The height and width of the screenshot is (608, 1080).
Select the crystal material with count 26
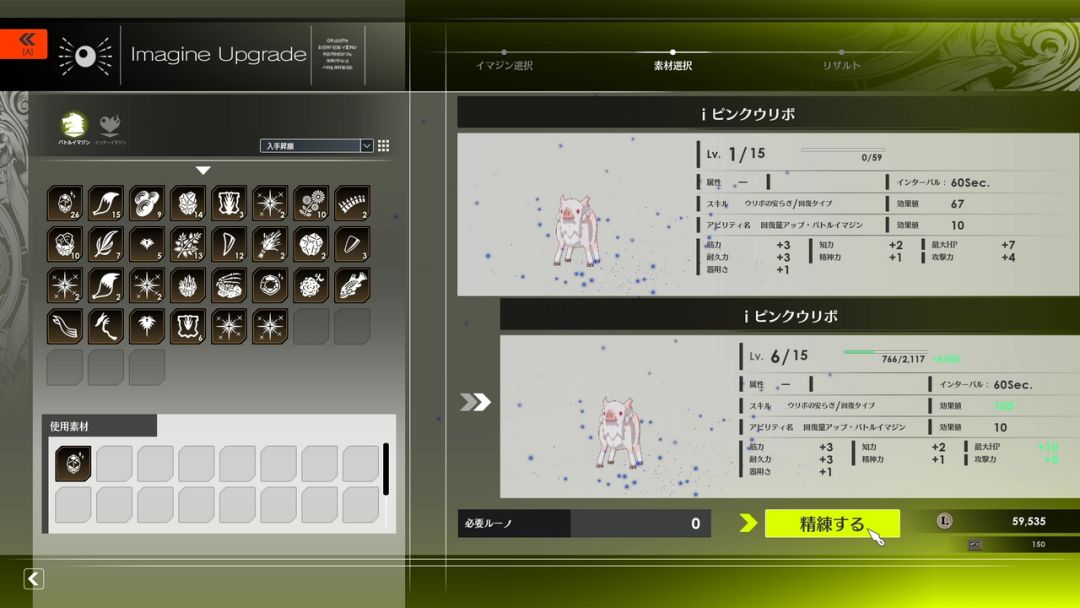(65, 203)
